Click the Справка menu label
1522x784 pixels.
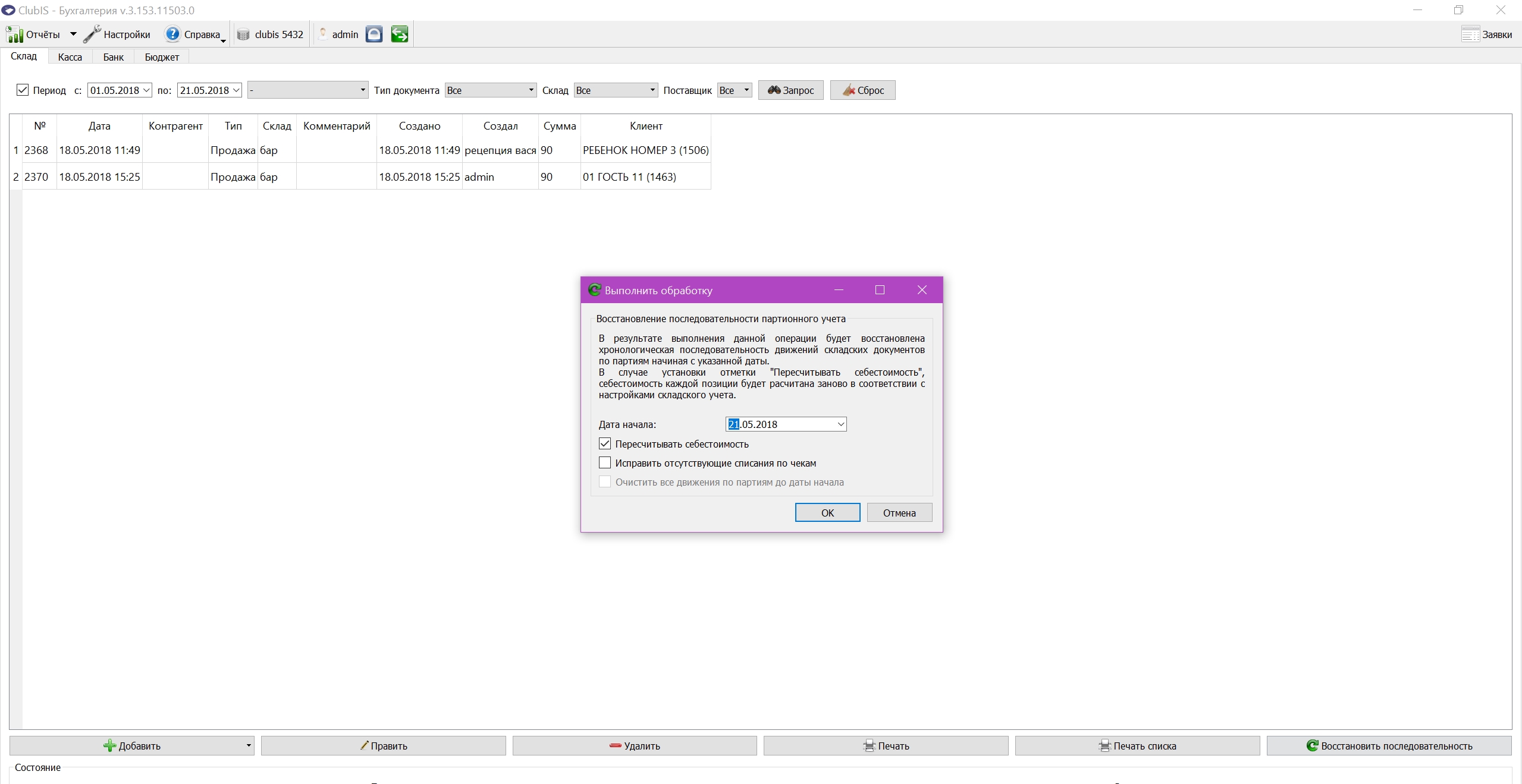click(202, 34)
